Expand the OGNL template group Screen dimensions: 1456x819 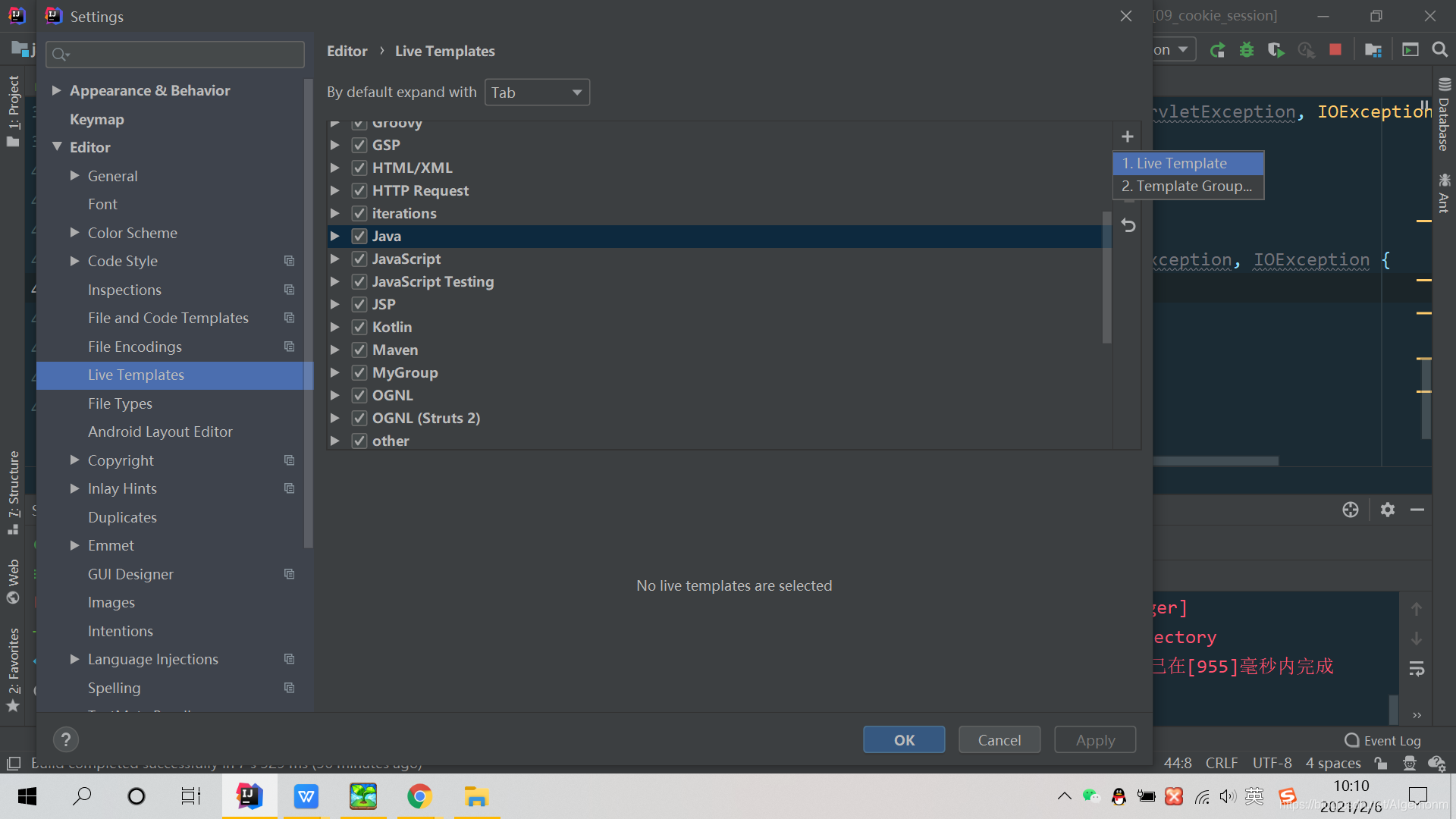pyautogui.click(x=334, y=395)
